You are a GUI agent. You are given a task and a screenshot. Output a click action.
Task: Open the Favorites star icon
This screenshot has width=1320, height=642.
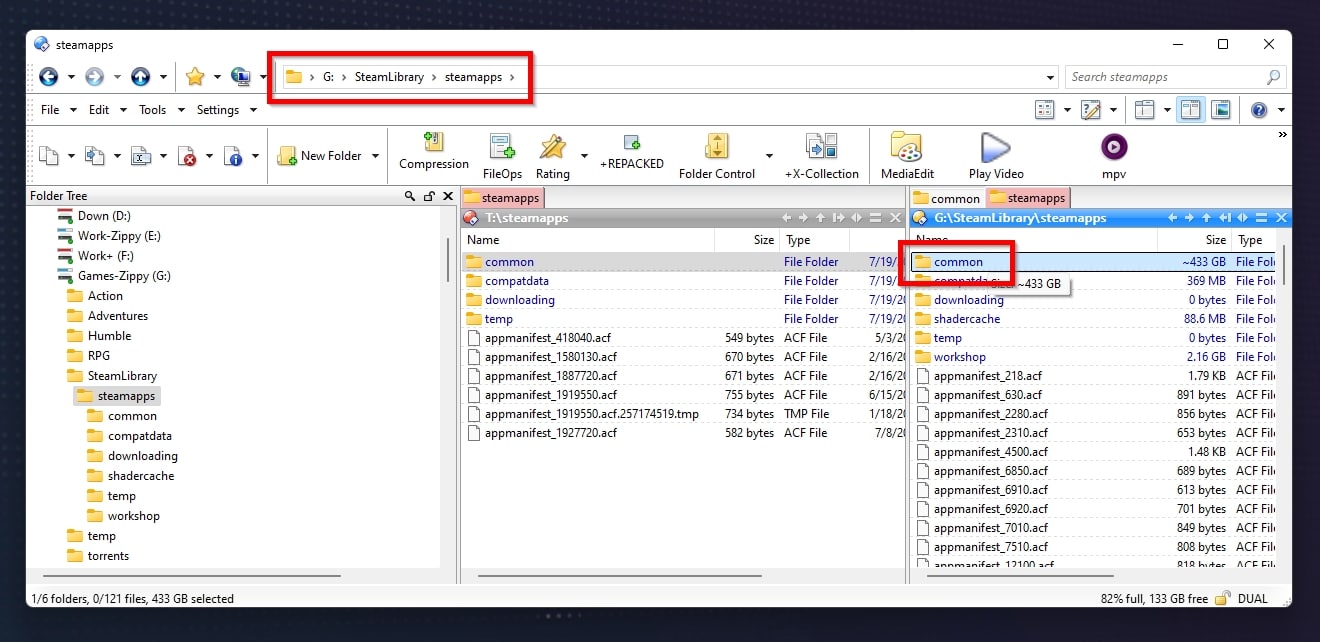pos(195,76)
